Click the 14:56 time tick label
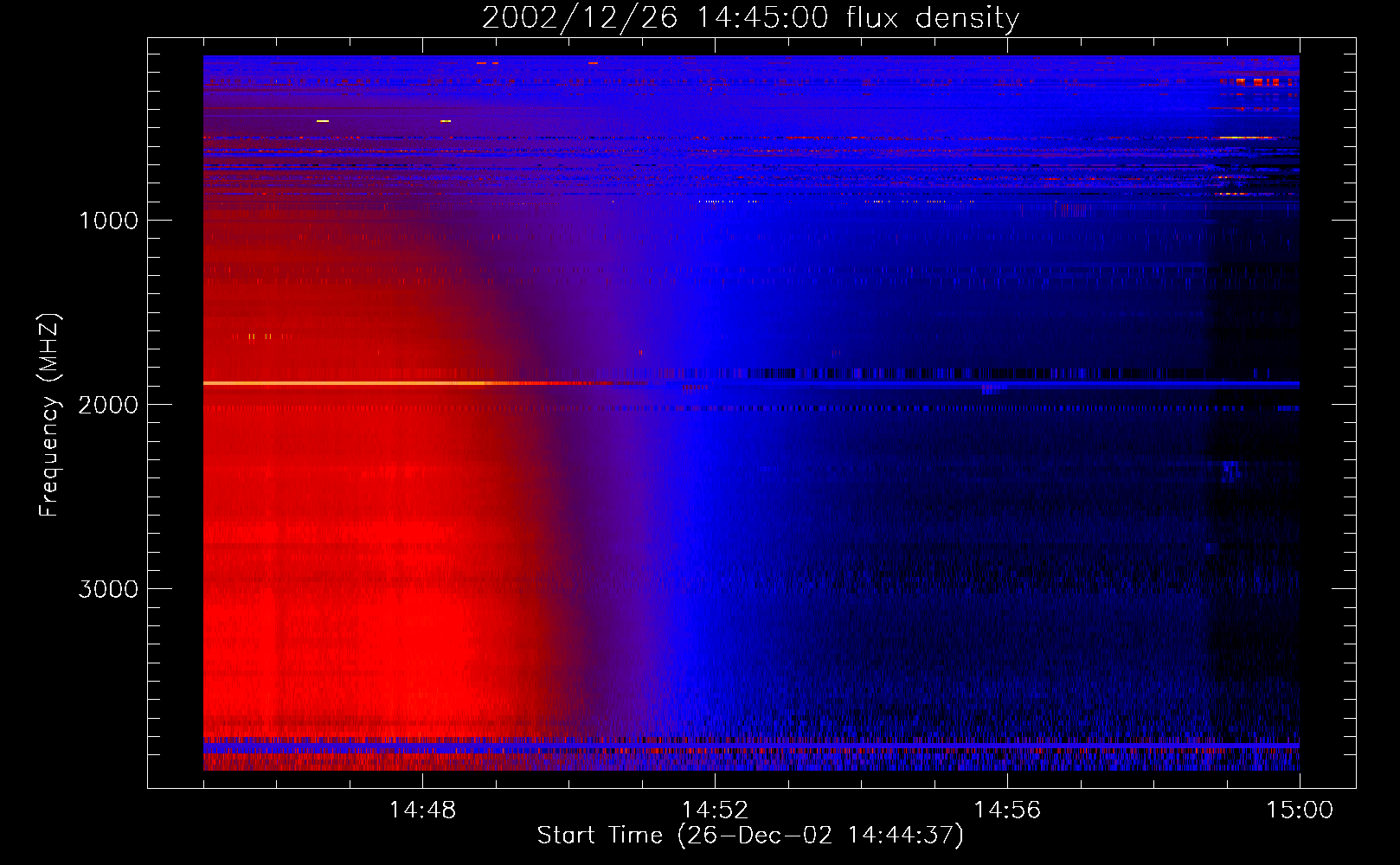 point(1007,811)
